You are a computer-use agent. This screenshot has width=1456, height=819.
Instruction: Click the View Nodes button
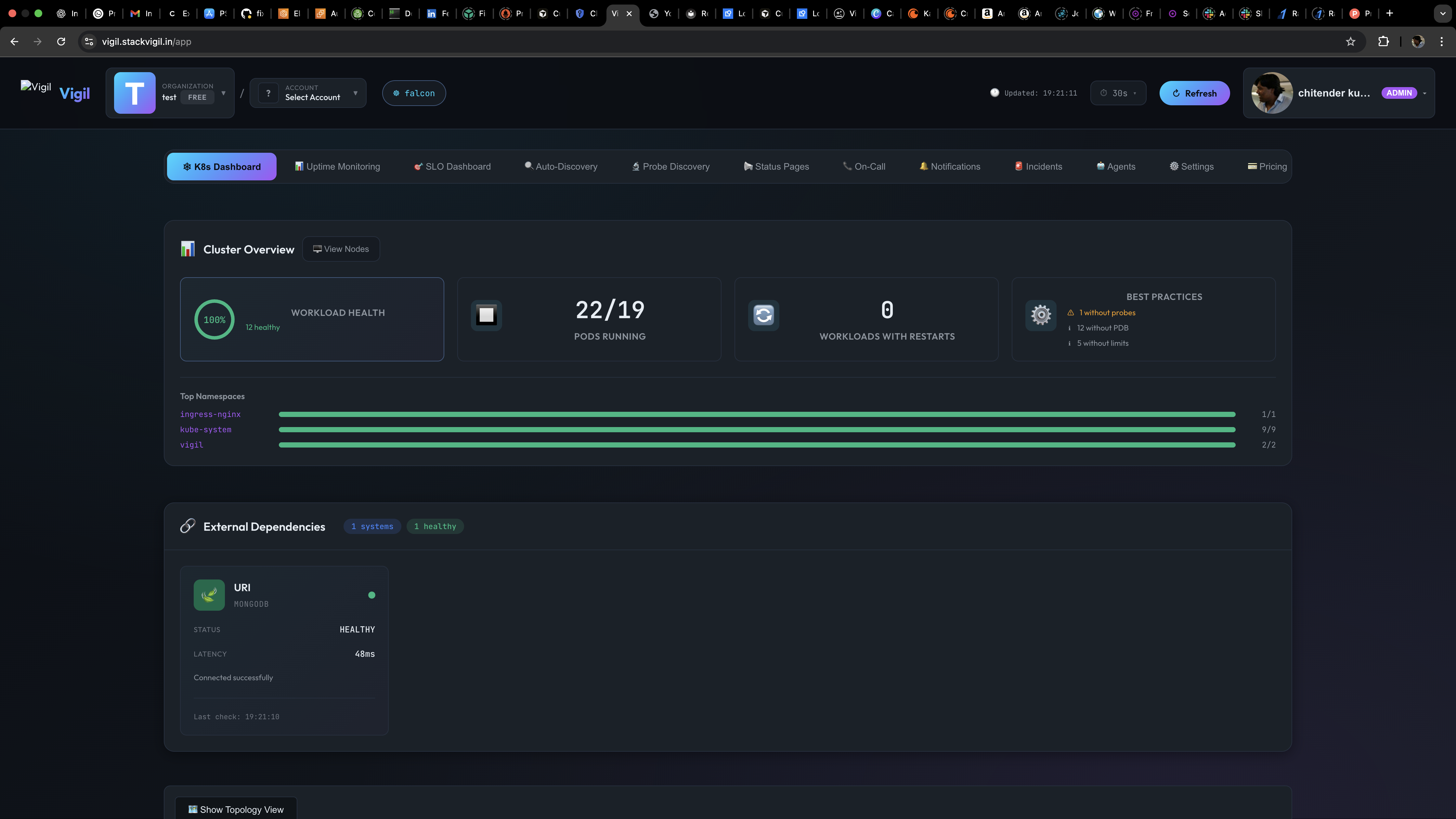[341, 249]
